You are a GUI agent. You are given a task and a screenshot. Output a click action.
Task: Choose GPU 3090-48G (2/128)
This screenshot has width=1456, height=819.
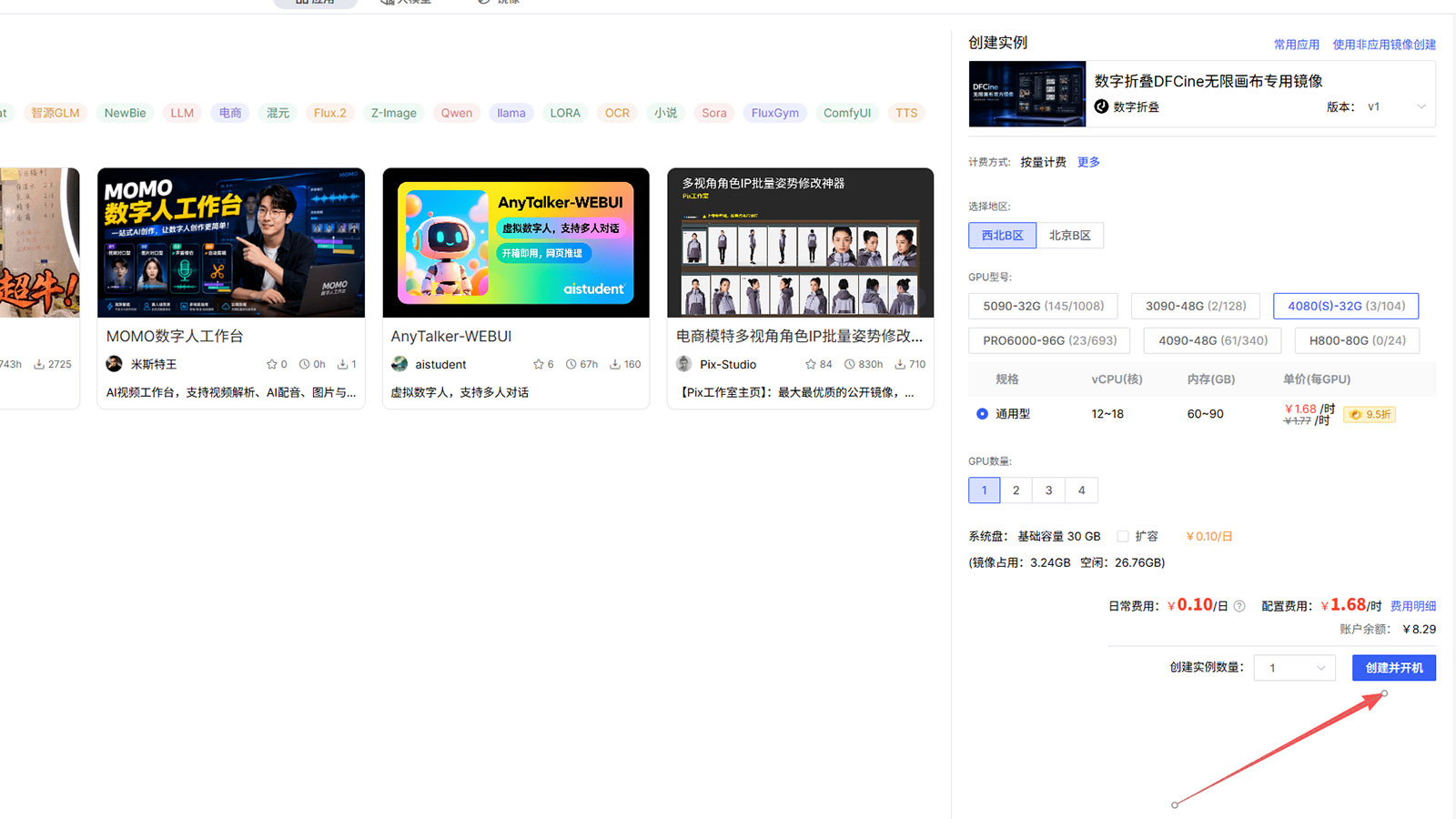pyautogui.click(x=1196, y=306)
